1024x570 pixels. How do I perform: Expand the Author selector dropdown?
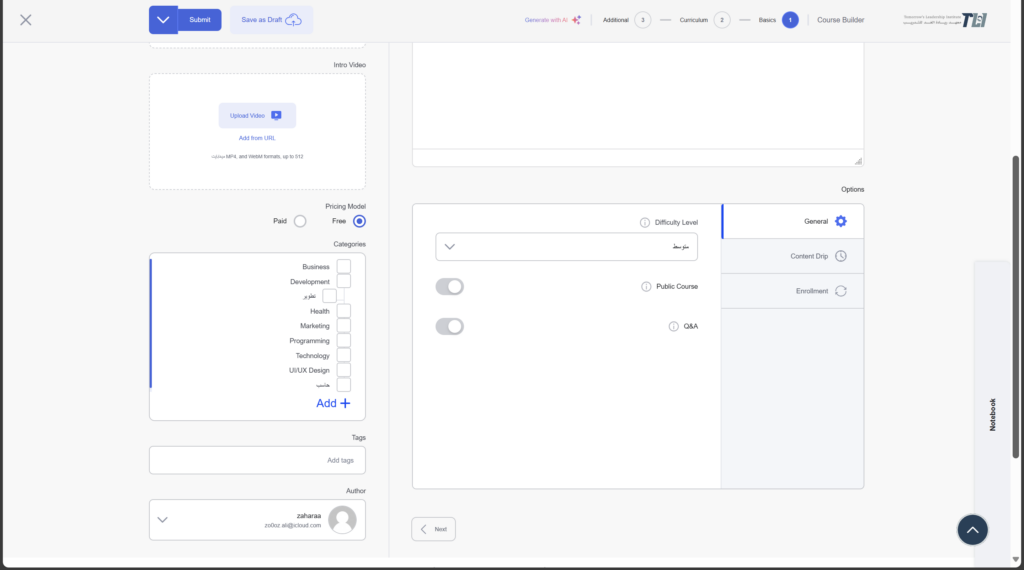[x=163, y=520]
